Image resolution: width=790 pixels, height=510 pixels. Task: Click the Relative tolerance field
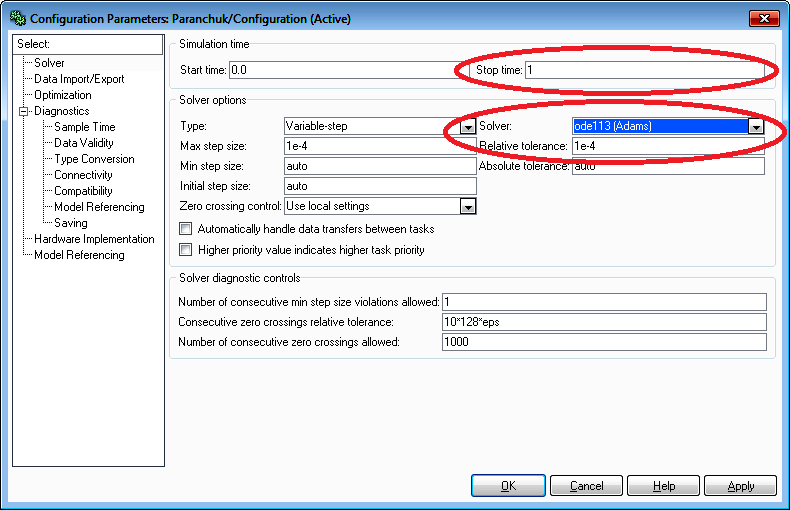tap(669, 146)
